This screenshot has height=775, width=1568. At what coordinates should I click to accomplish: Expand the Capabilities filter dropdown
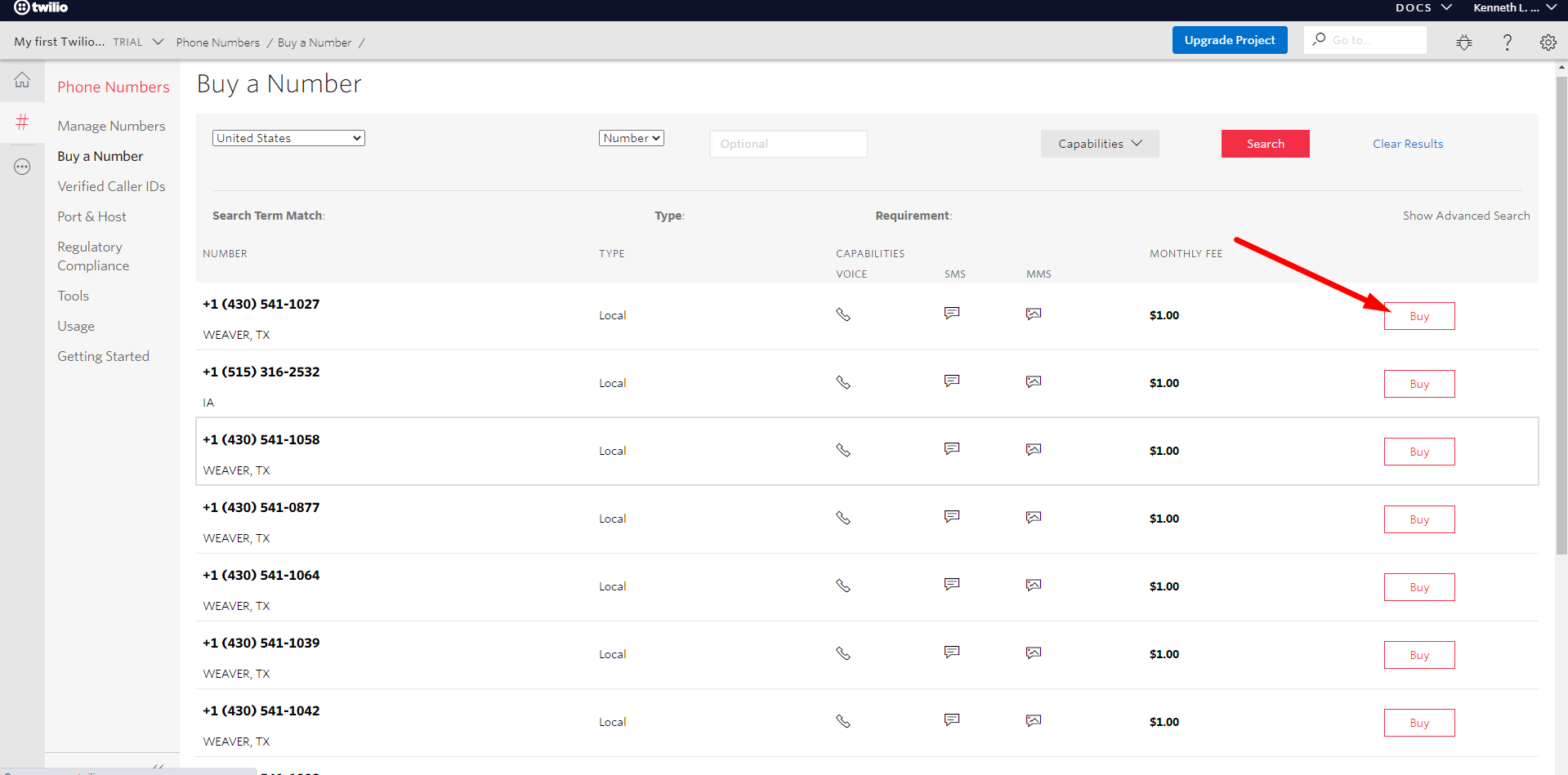(1100, 144)
